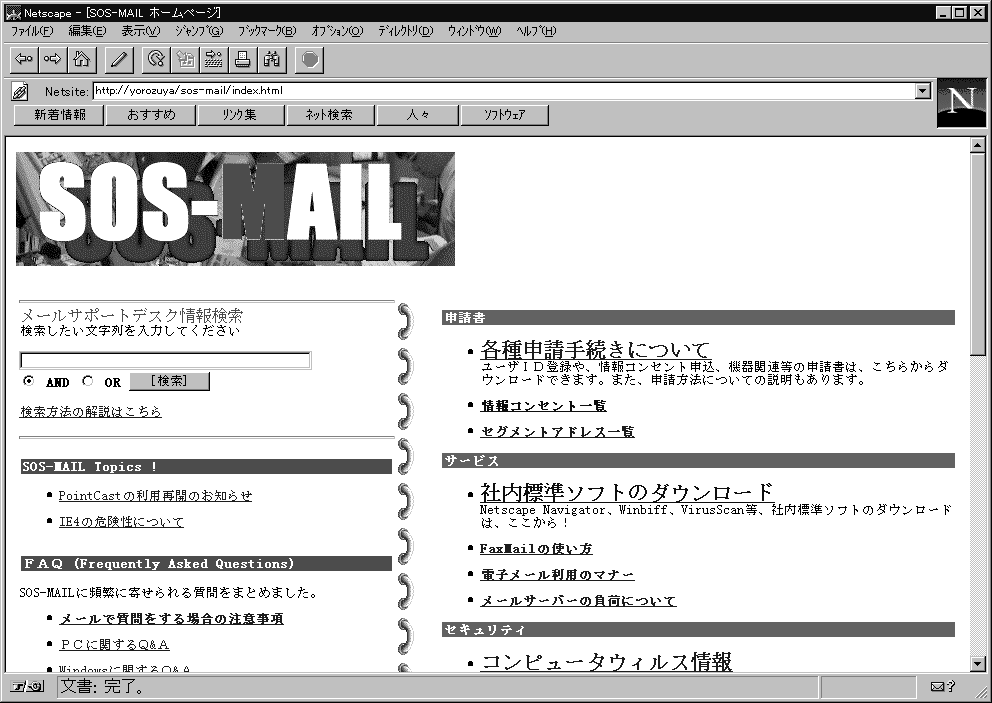Screen dimensions: 992x703
Task: Click the Open Location toolbar icon
Action: [214, 59]
